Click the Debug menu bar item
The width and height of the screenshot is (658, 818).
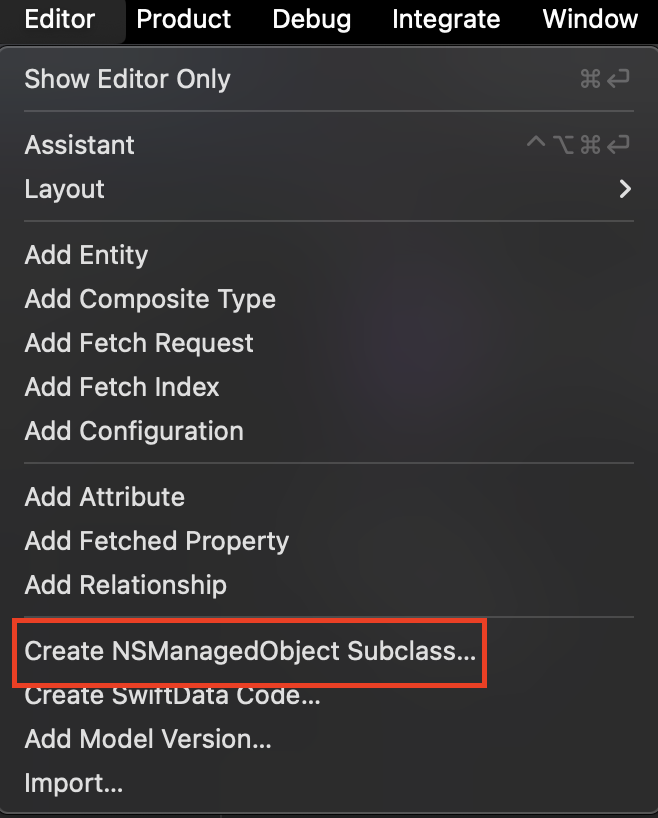coord(311,19)
